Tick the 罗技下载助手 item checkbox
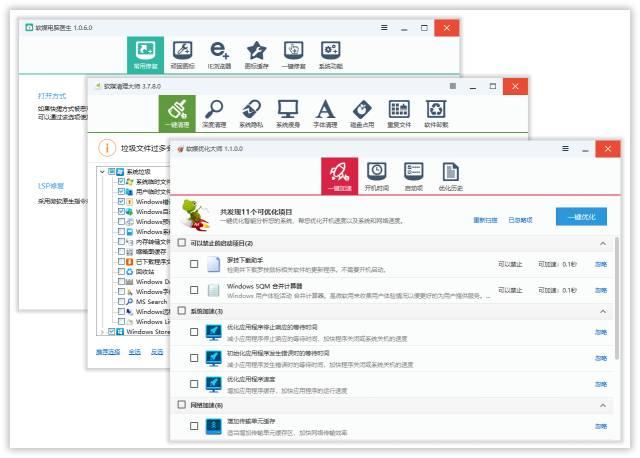Screen dimensions: 640x458 point(194,264)
